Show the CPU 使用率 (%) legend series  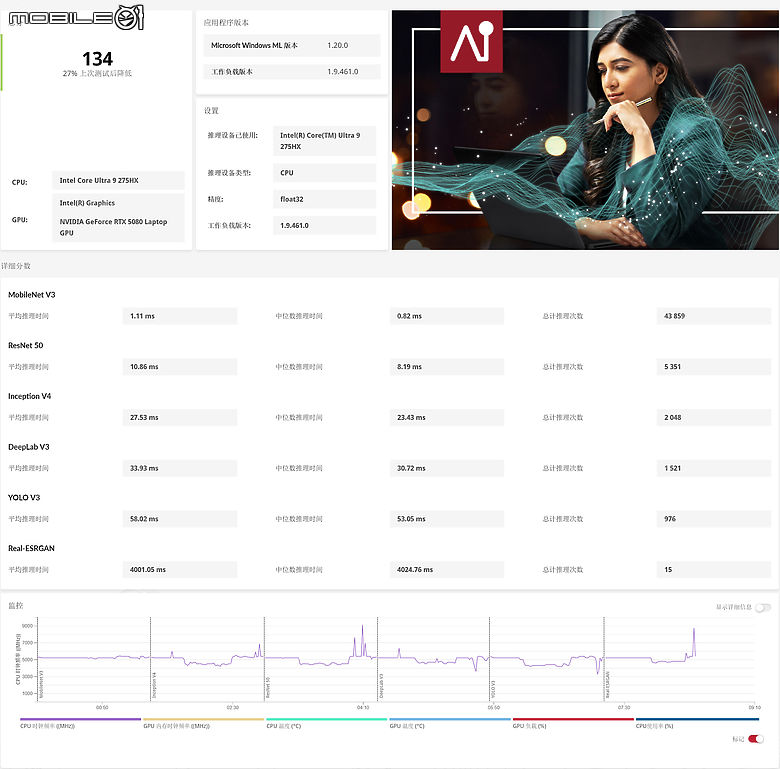click(x=697, y=723)
